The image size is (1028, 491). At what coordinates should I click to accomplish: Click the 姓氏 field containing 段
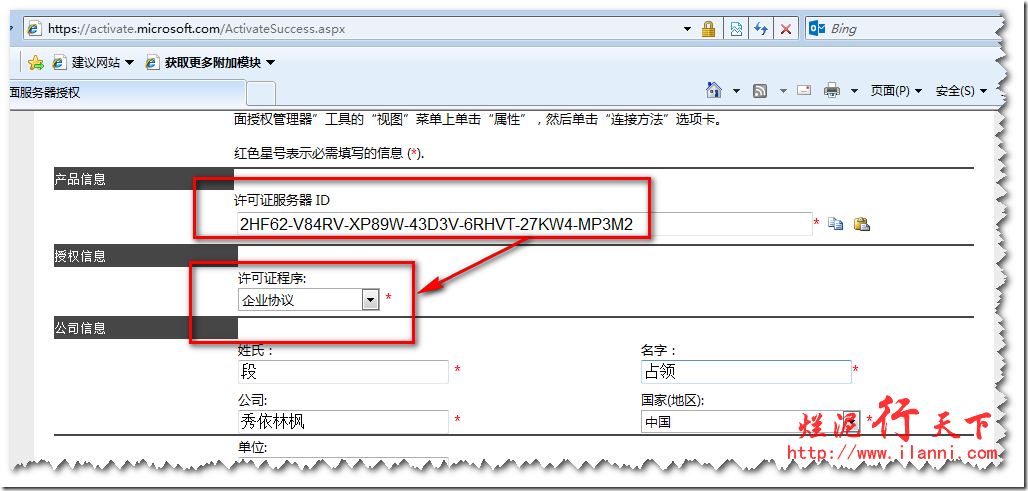[x=343, y=372]
